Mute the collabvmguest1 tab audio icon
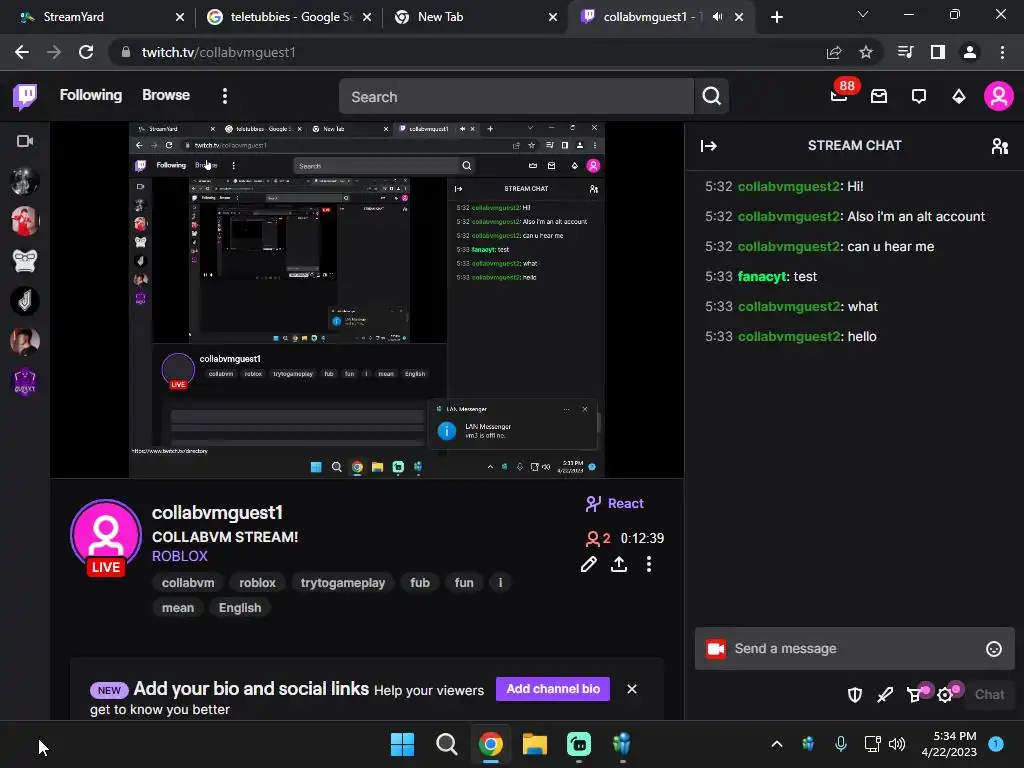Image resolution: width=1024 pixels, height=768 pixels. tap(717, 17)
